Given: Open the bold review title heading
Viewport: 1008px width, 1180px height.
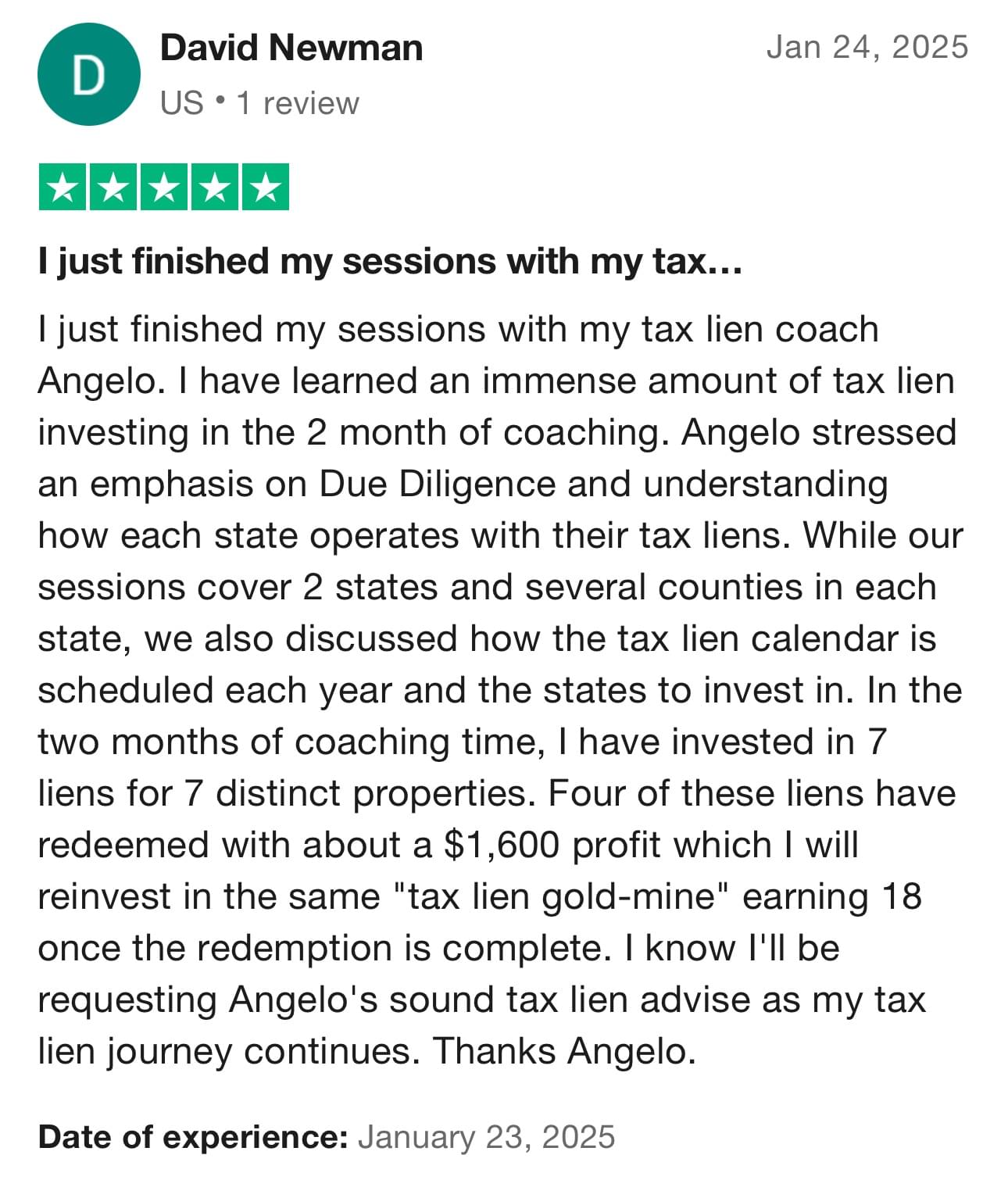Looking at the screenshot, I should [x=389, y=261].
